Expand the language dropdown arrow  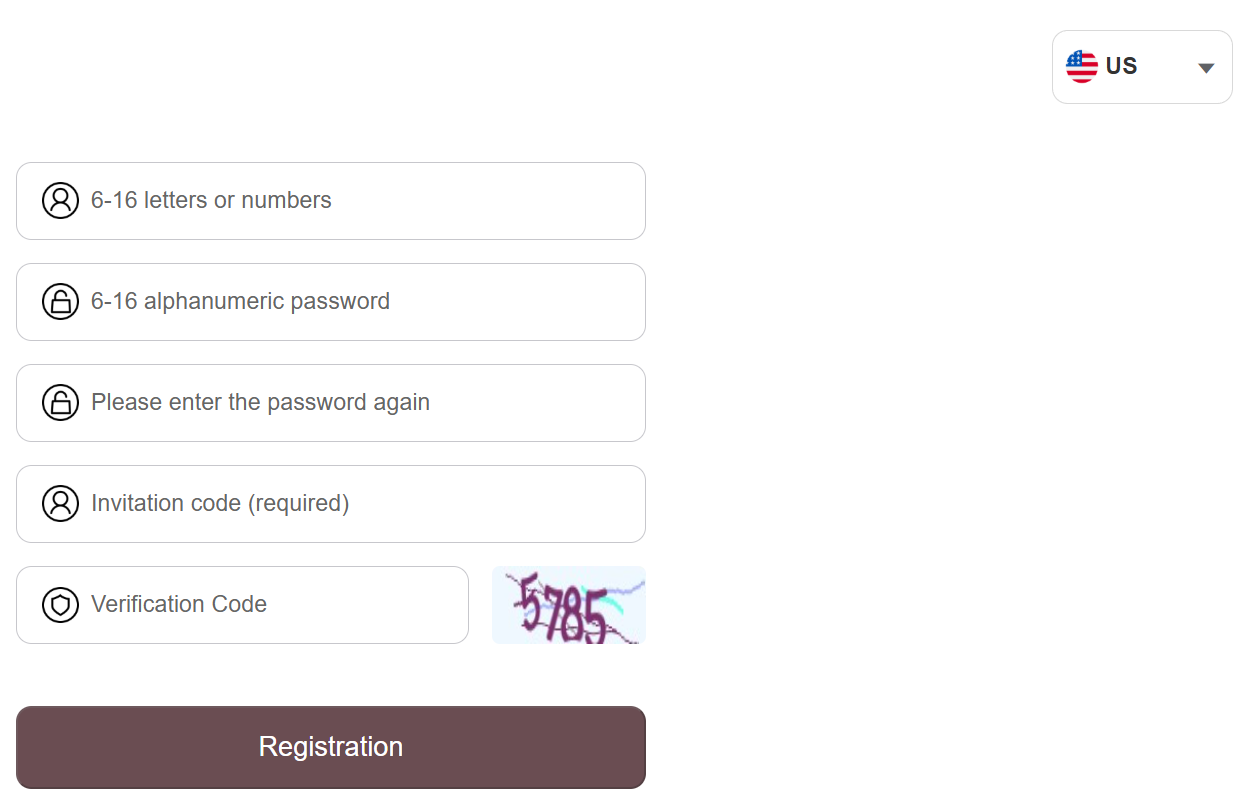click(x=1206, y=68)
